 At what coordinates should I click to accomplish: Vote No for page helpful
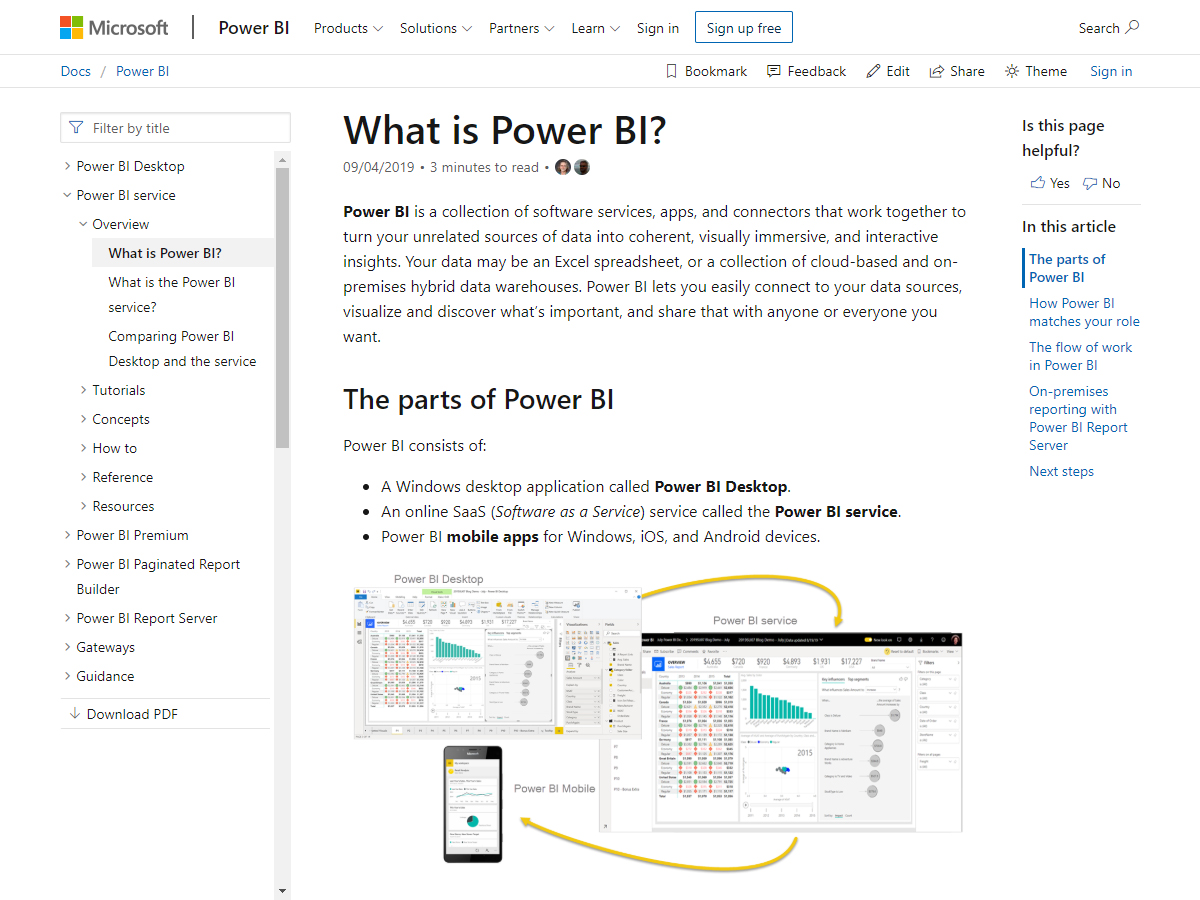click(1101, 183)
